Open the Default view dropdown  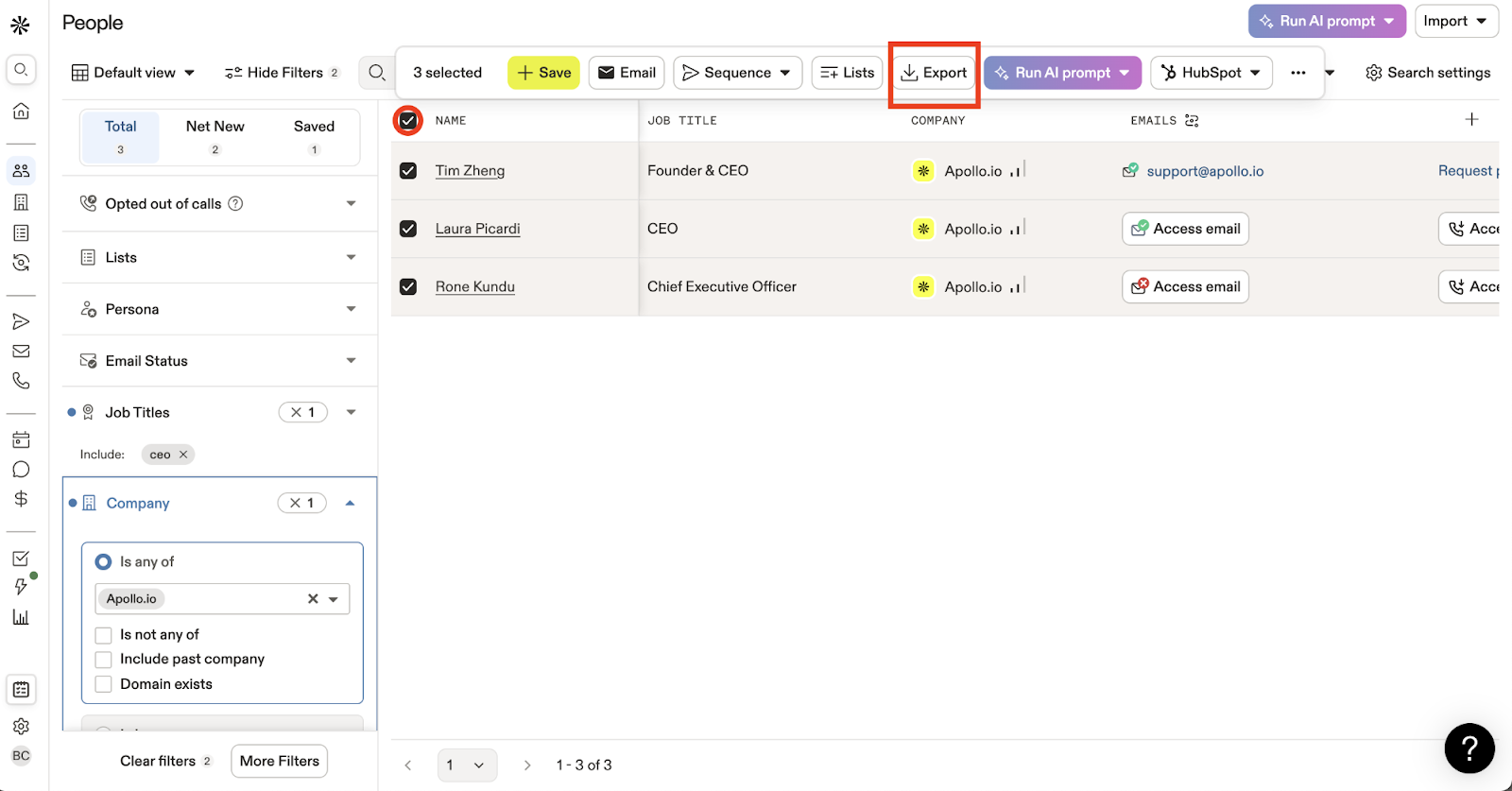coord(133,73)
